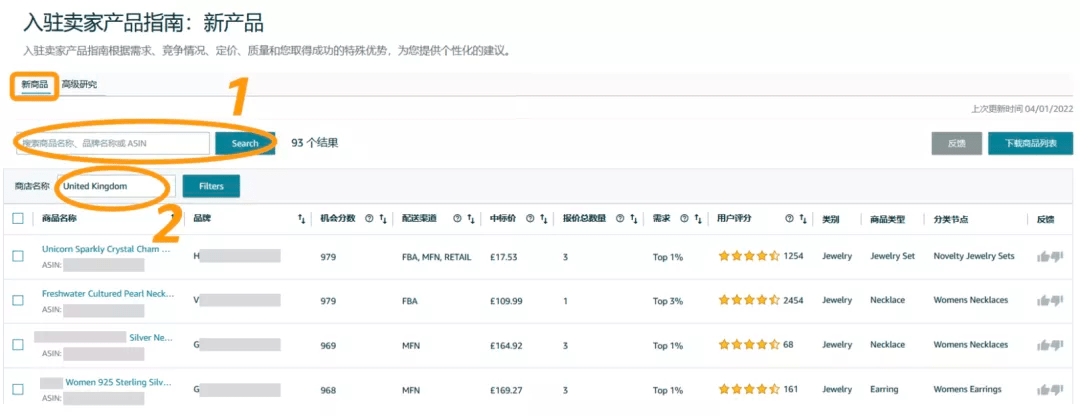Sort by 需求 using its sort arrows
The width and height of the screenshot is (1080, 416).
tap(697, 218)
